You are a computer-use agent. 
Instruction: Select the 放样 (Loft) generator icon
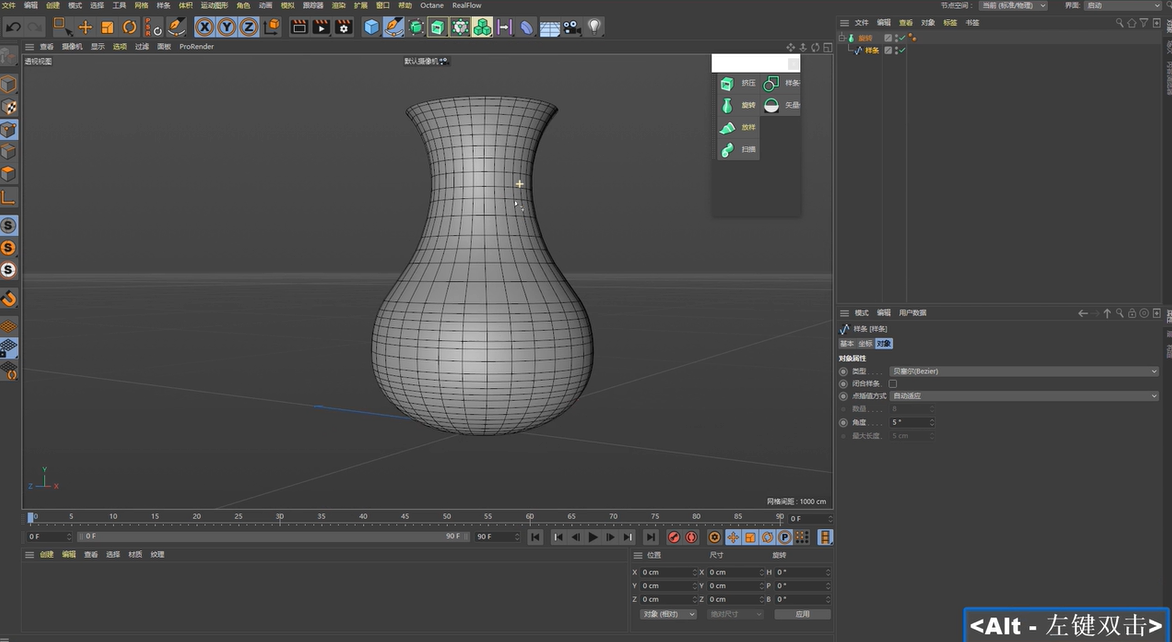point(727,127)
